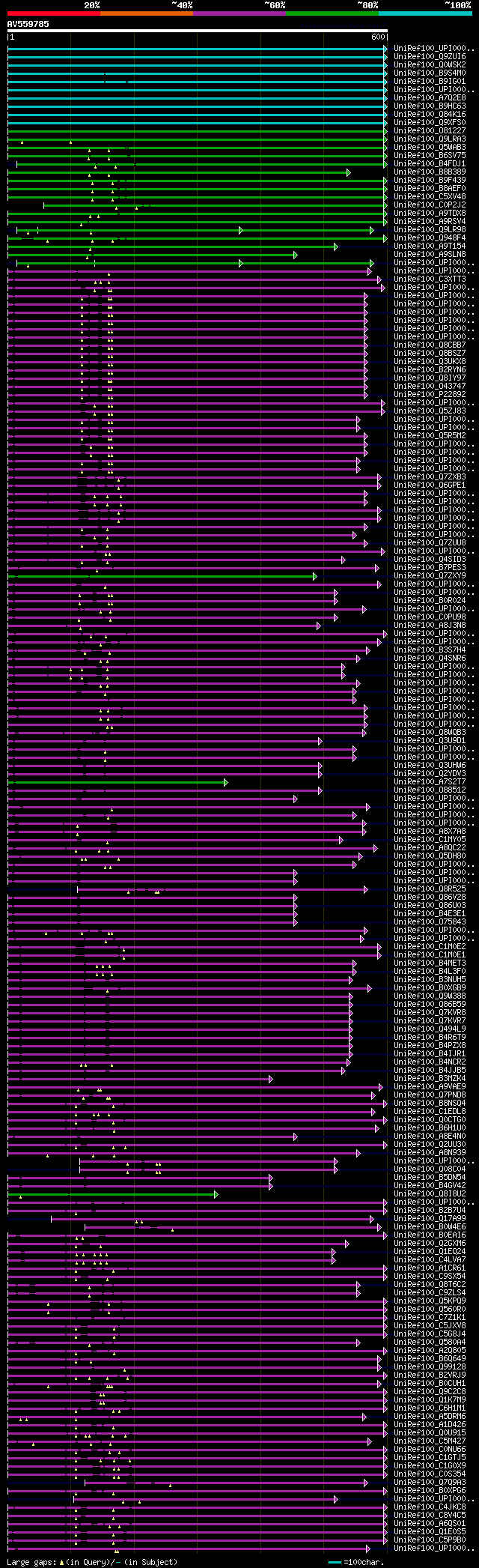Click the UniRef100_Q8WQB3 label
Screen dimensions: 479x1568
tap(430, 733)
